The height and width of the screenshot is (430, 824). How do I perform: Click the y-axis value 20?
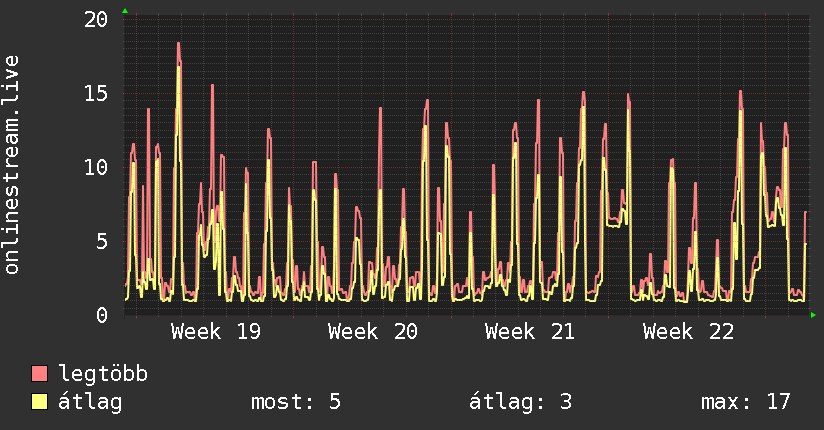[x=96, y=20]
